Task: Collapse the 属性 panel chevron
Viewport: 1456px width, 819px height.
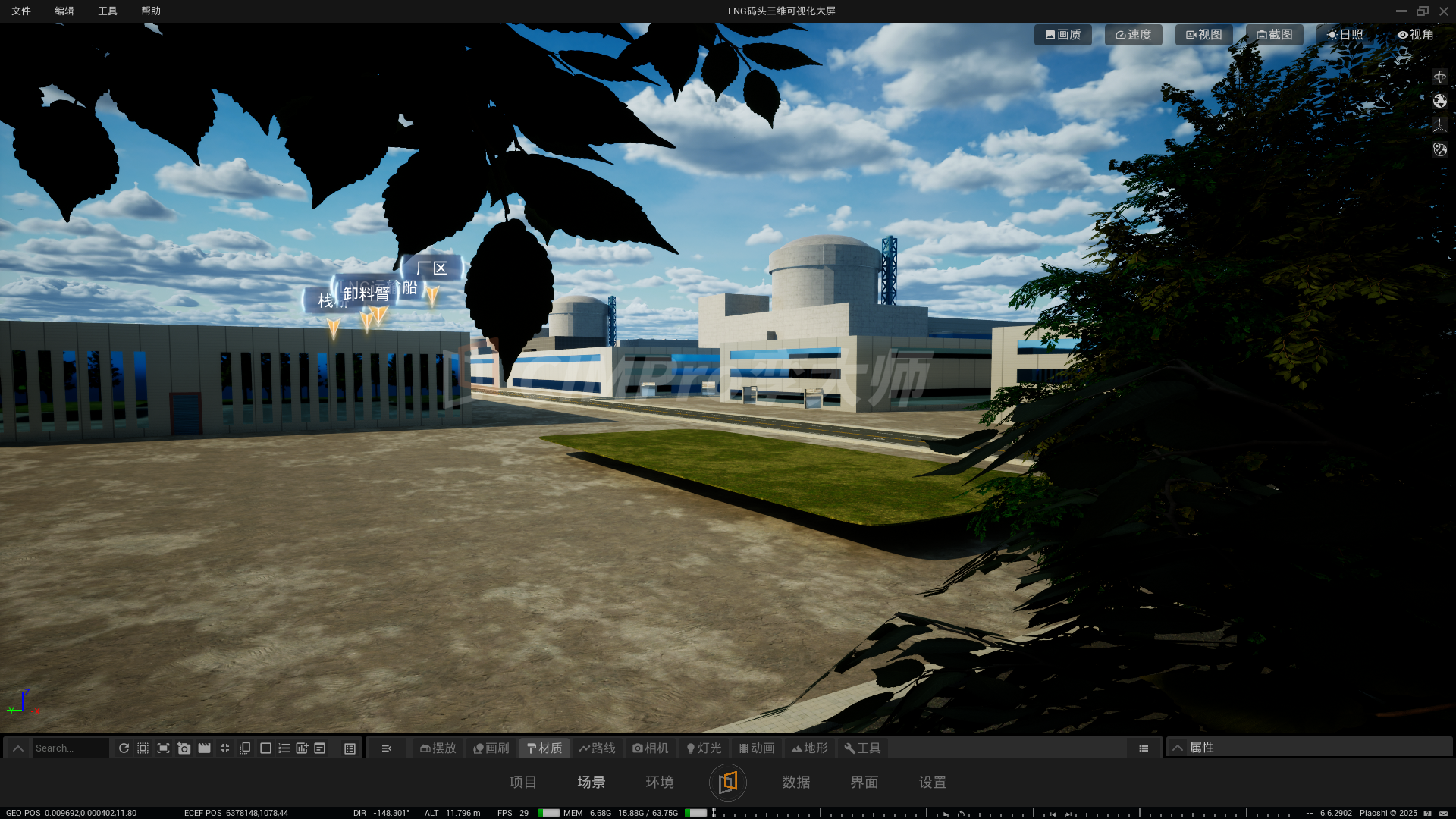Action: [x=1178, y=748]
